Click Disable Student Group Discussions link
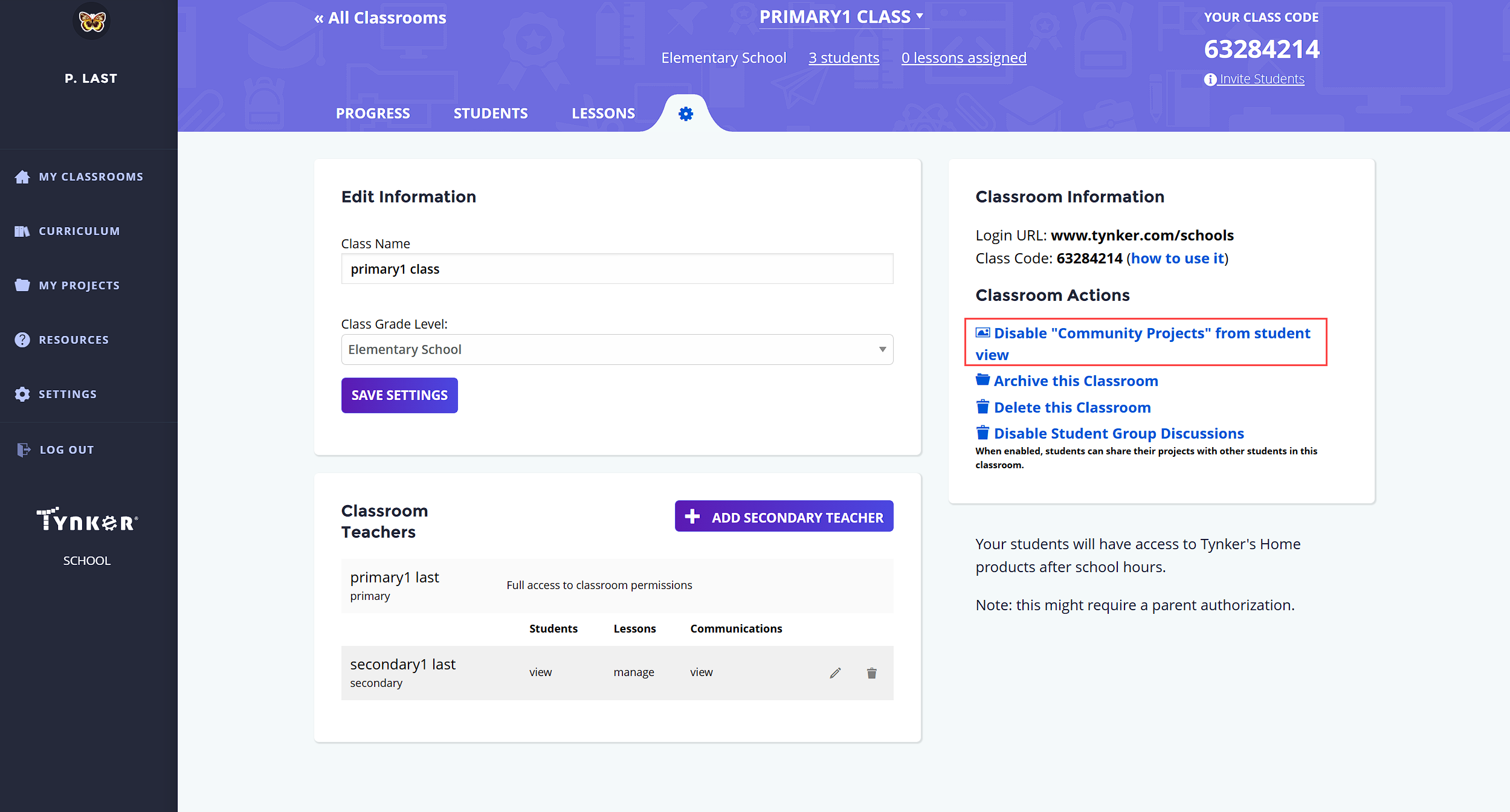The width and height of the screenshot is (1510, 812). (1118, 433)
